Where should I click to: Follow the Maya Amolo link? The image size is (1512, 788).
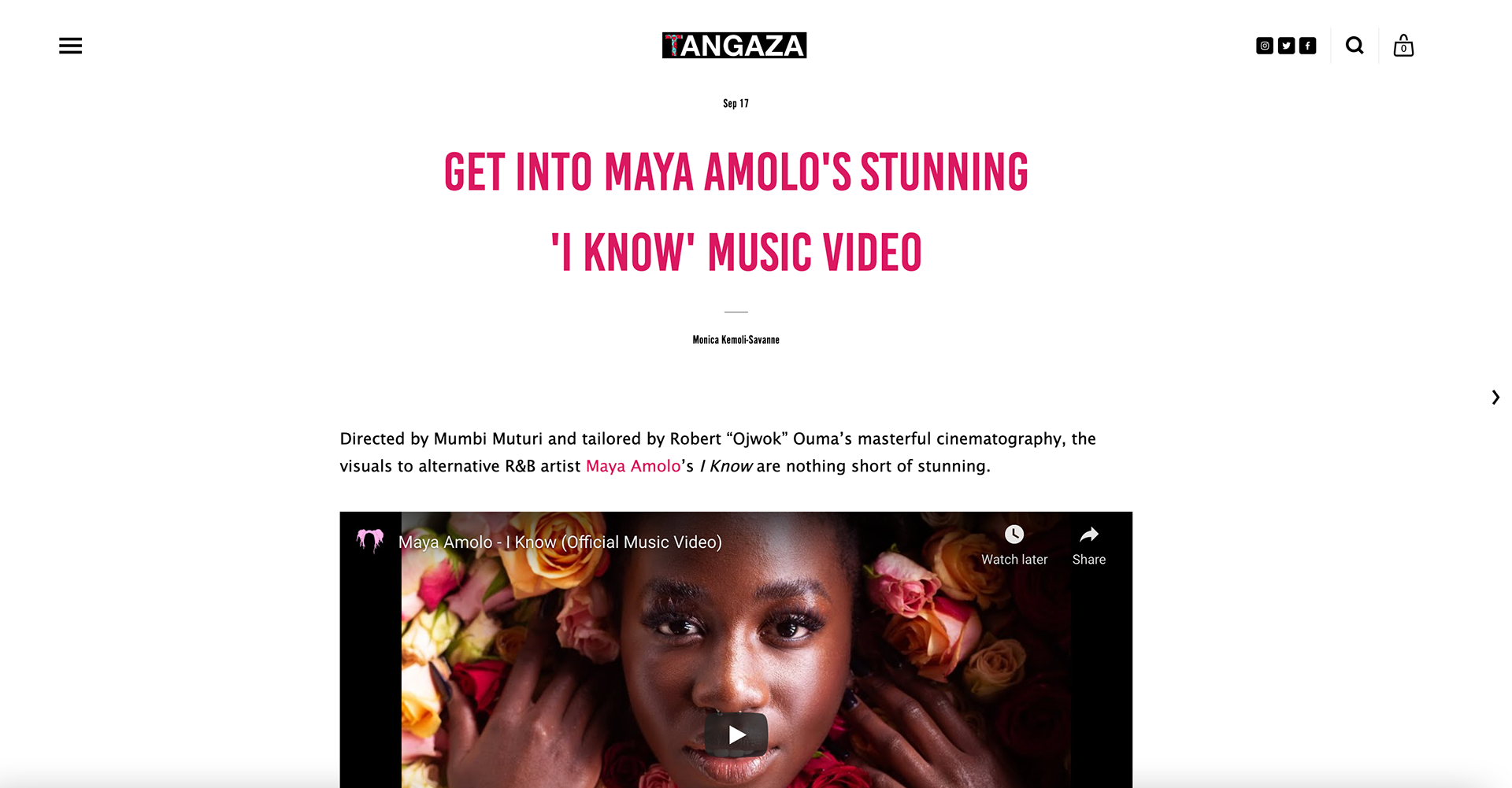633,466
